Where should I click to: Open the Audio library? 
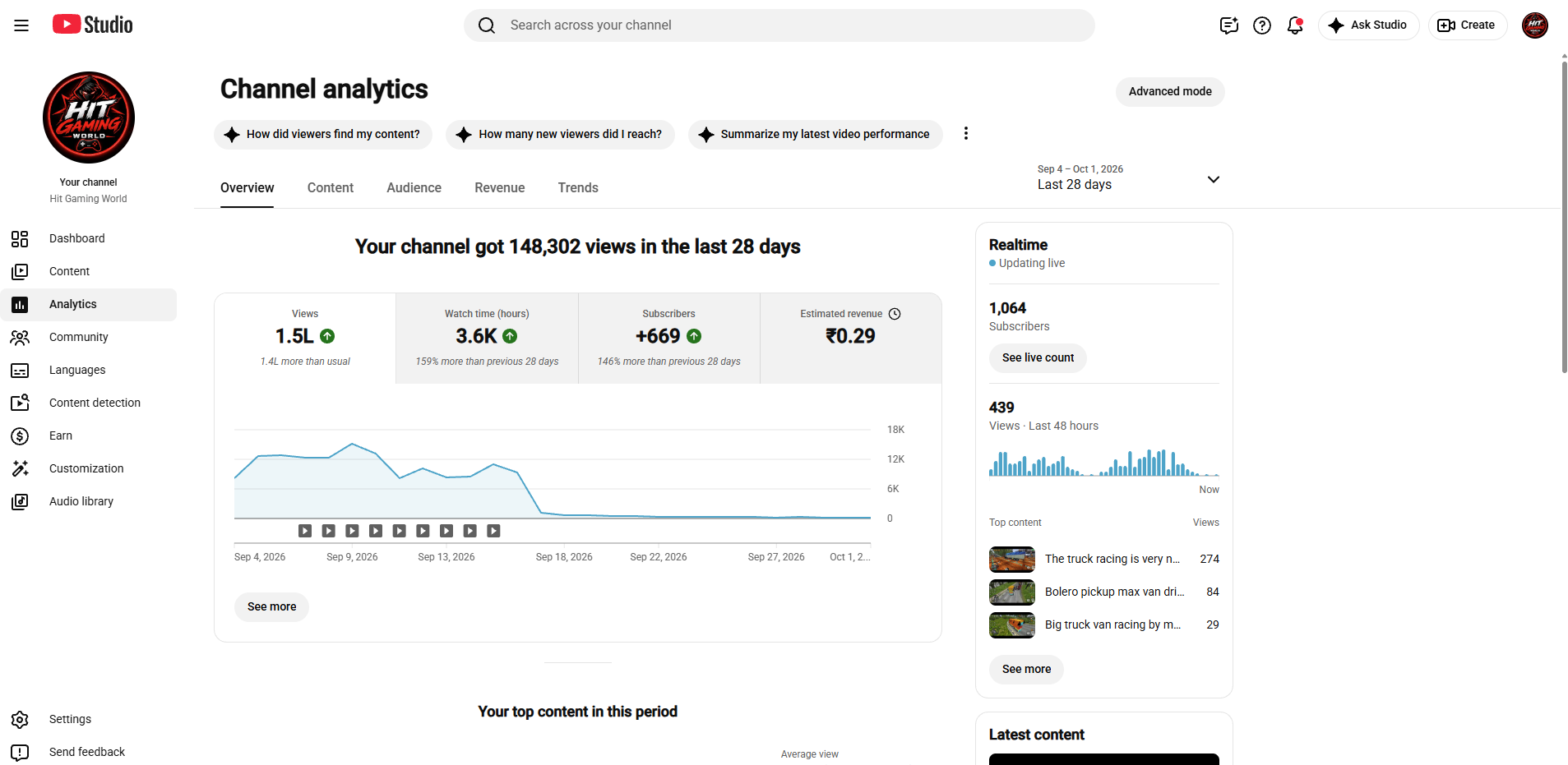coord(89,501)
